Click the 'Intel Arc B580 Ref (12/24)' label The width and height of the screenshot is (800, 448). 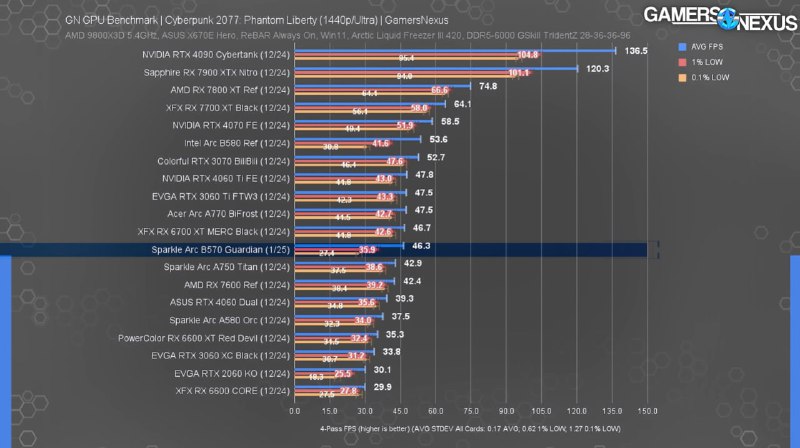pyautogui.click(x=237, y=143)
